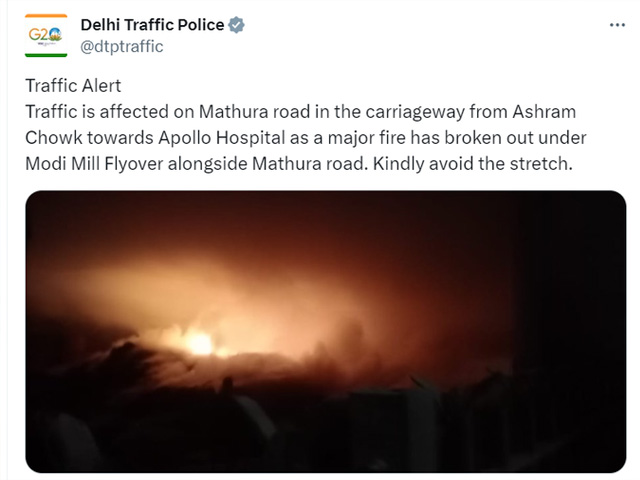Click the green stripe under the avatar logo
Viewport: 640px width, 480px height.
(x=46, y=55)
